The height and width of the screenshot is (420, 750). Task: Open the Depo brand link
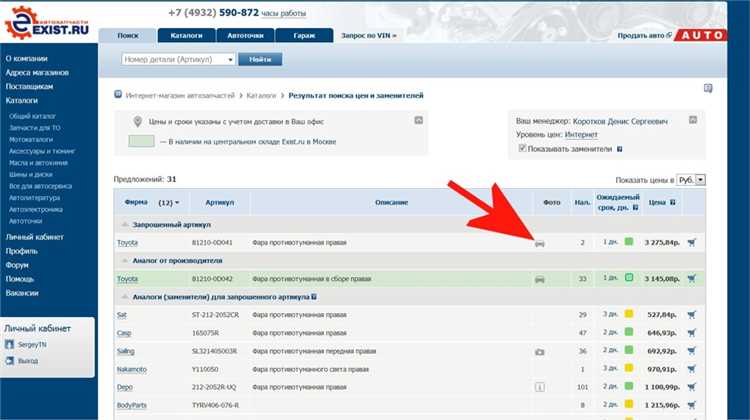pos(124,387)
